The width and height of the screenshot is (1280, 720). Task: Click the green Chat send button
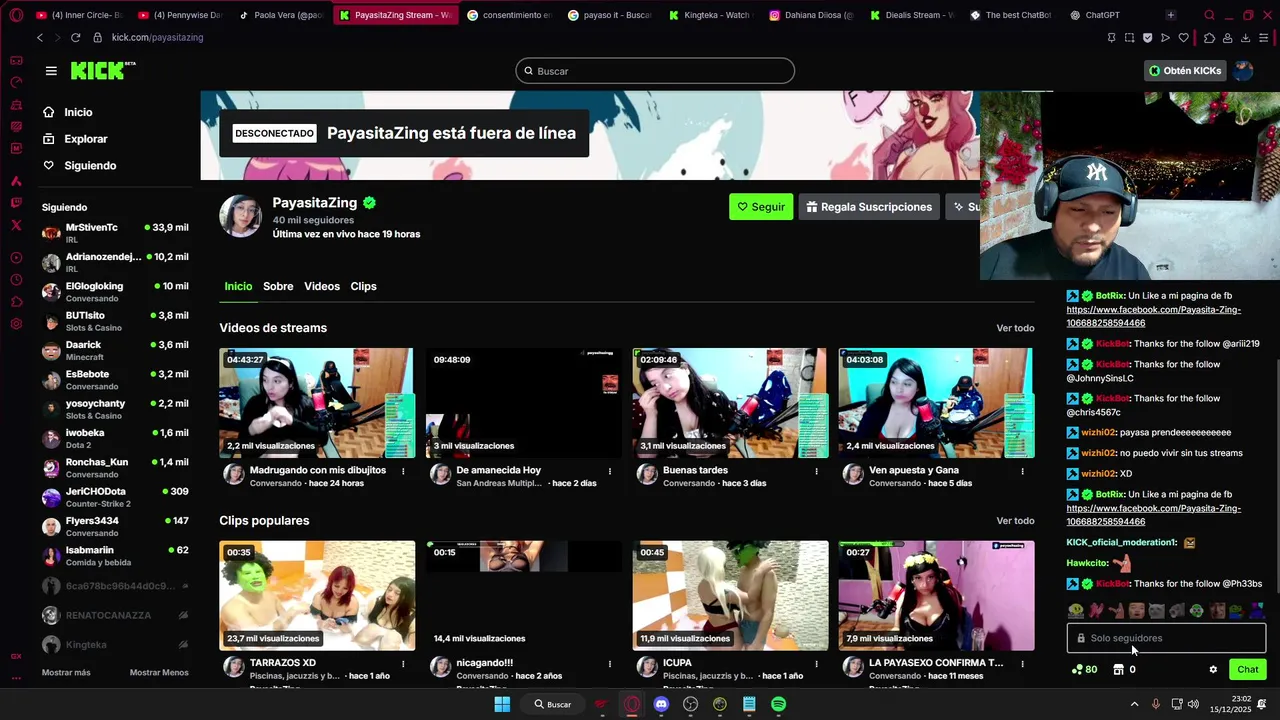(1248, 670)
